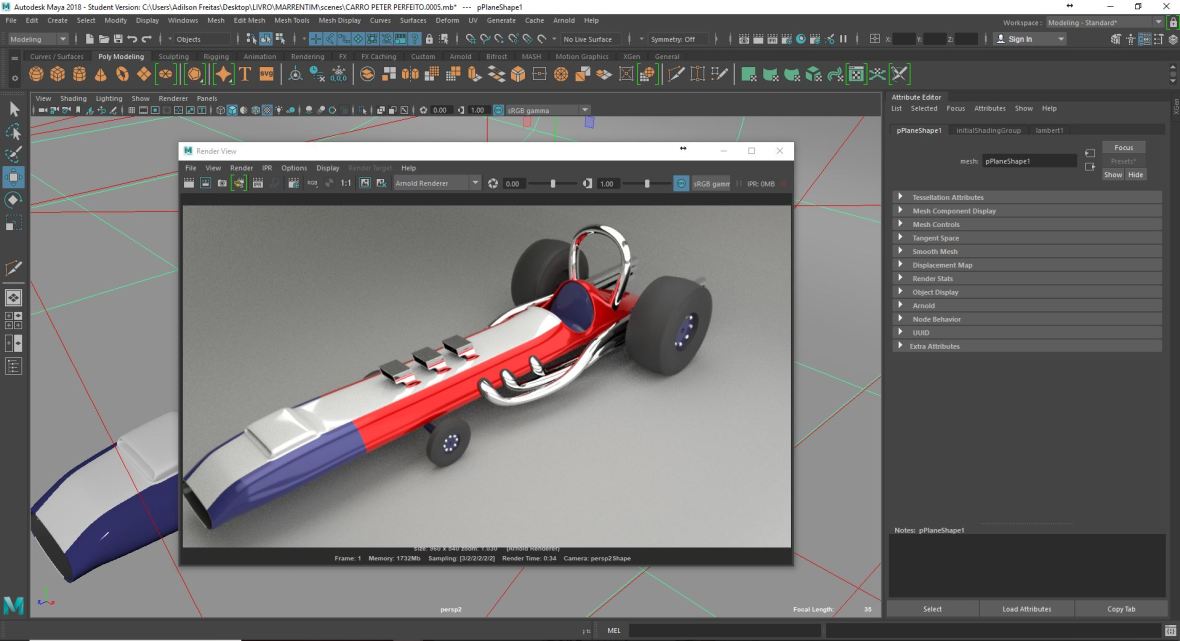The image size is (1180, 641).
Task: Click the Focus button in Attribute Editor
Action: (1123, 147)
